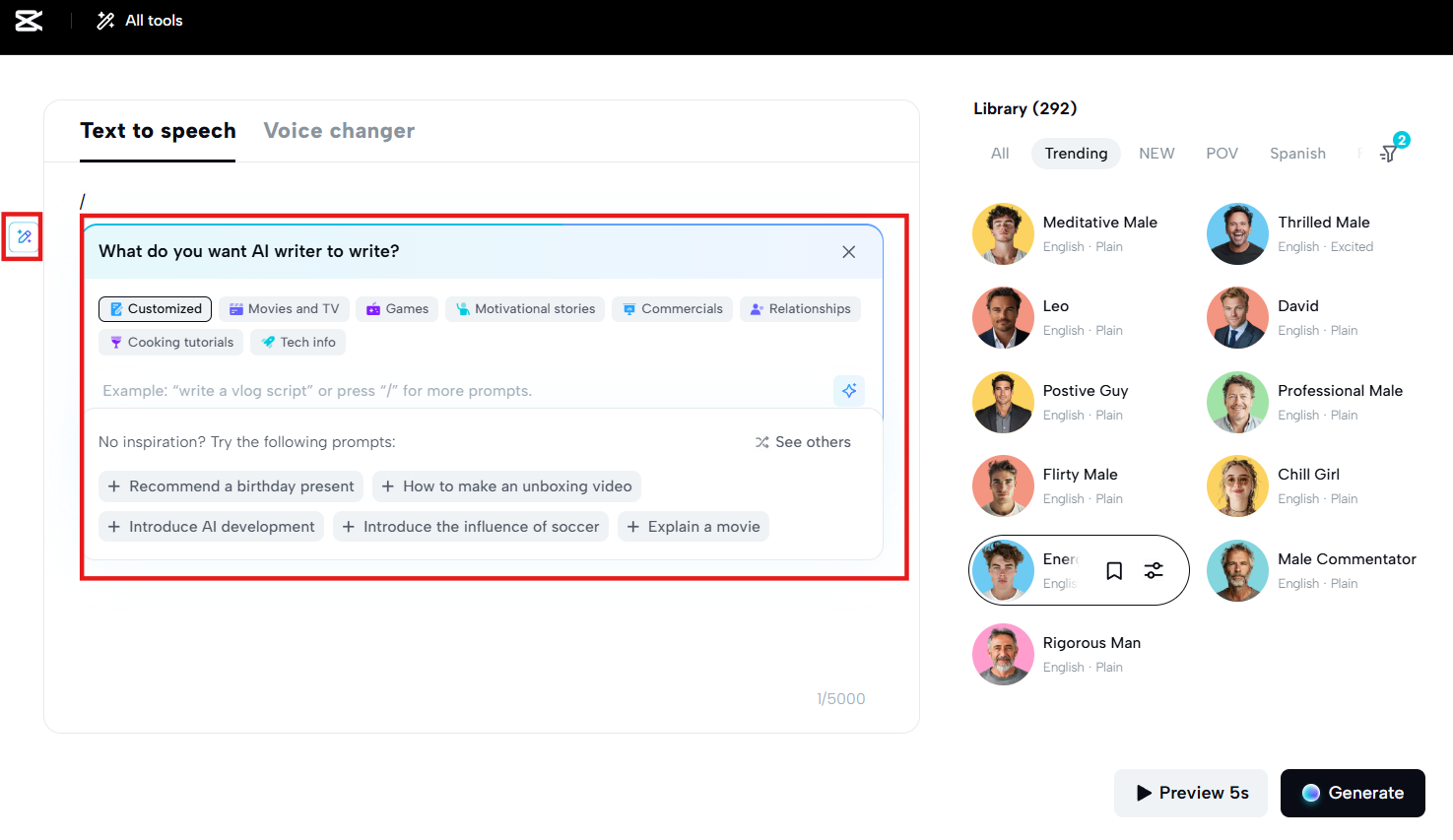The height and width of the screenshot is (840, 1453).
Task: Select the Chill Girl voice
Action: (x=1314, y=486)
